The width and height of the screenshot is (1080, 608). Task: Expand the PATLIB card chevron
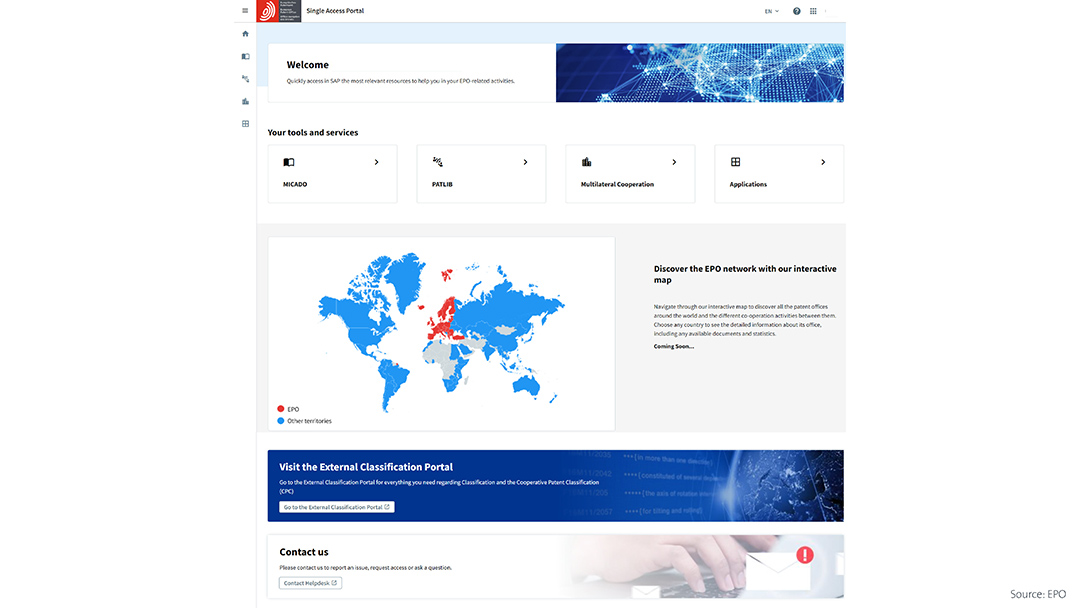click(525, 162)
